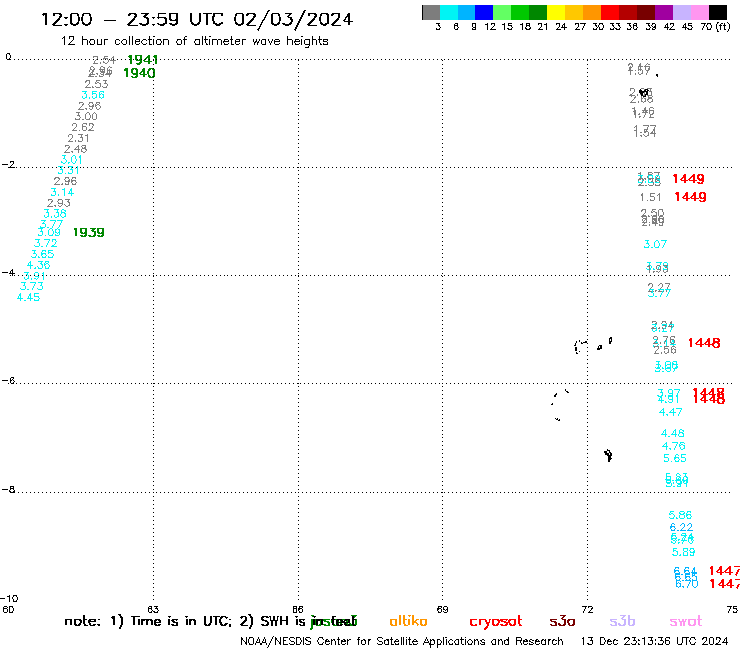The width and height of the screenshot is (740, 650).
Task: Select the bright red 33 ft legend swatch
Action: (610, 12)
